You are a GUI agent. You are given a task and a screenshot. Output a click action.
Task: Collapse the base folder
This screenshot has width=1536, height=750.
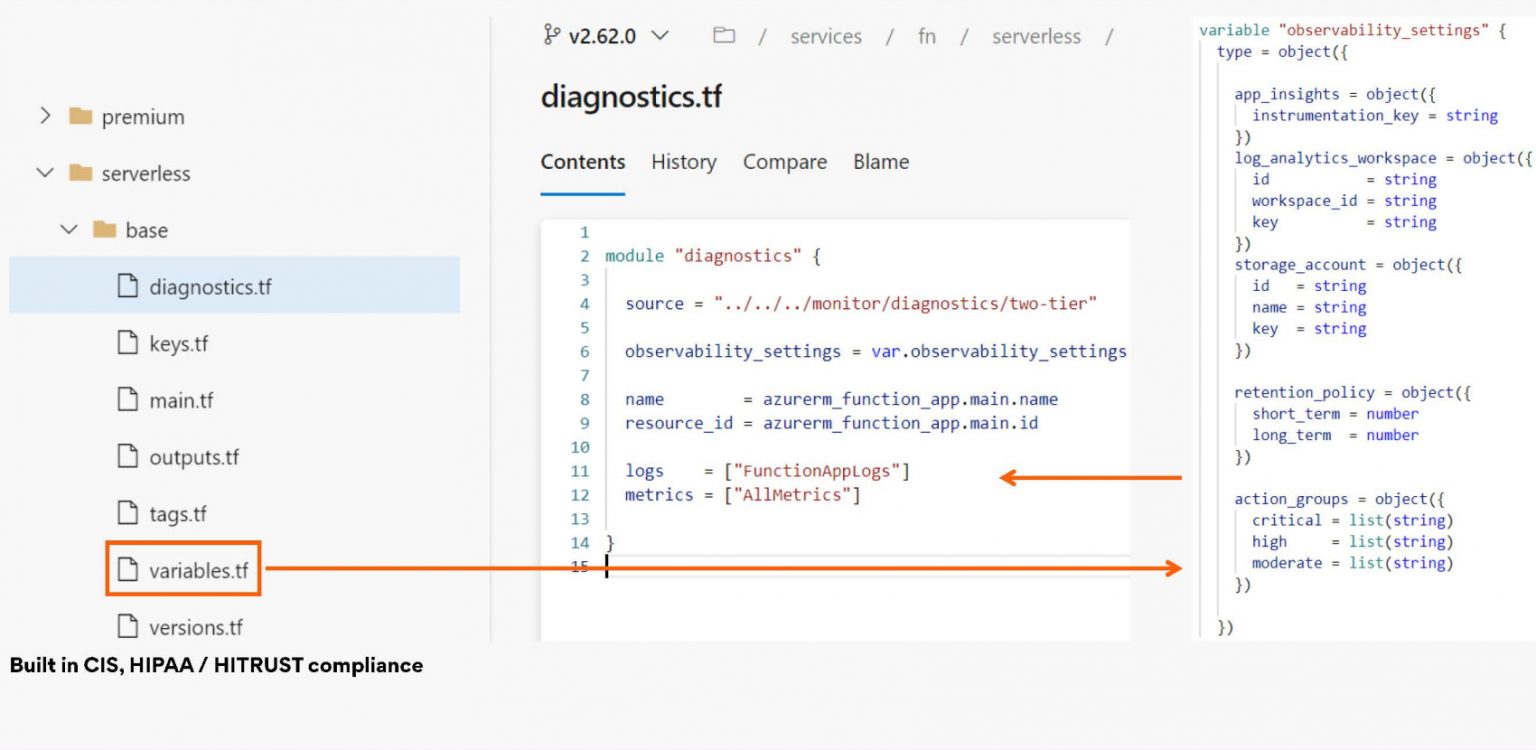(69, 230)
